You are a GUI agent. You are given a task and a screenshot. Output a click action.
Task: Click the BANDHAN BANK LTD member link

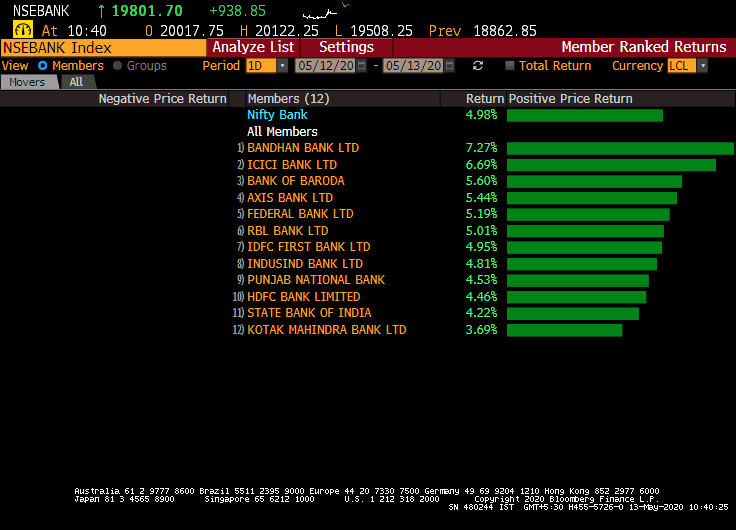pyautogui.click(x=302, y=148)
